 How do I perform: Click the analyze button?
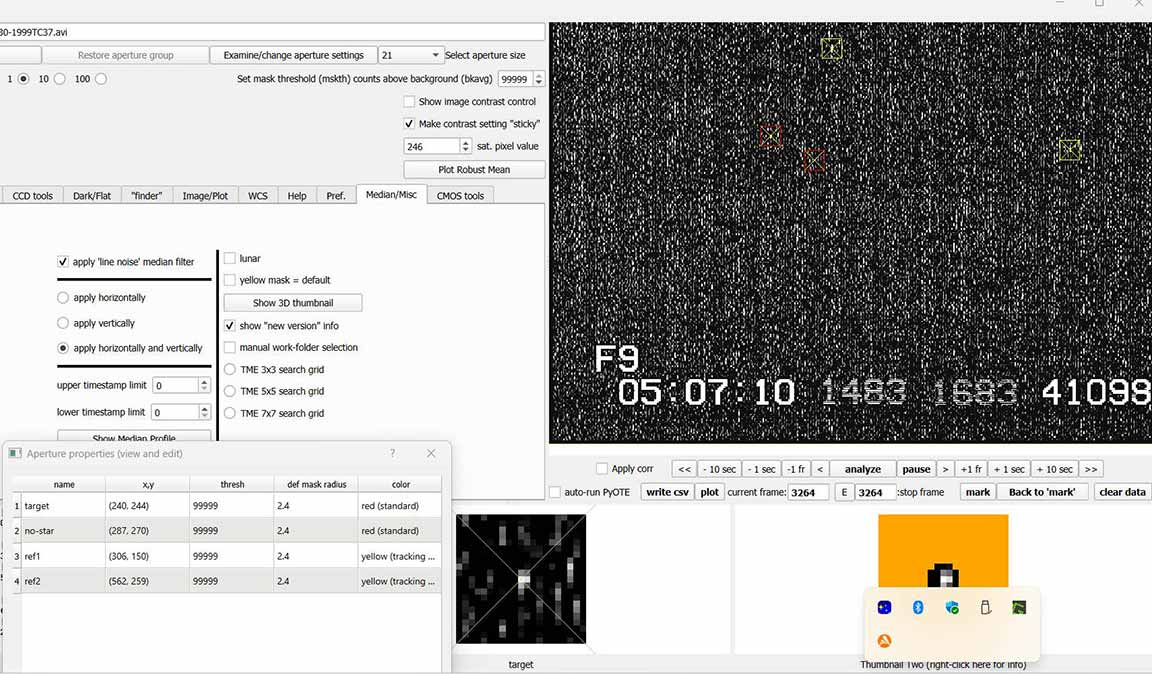[x=862, y=469]
